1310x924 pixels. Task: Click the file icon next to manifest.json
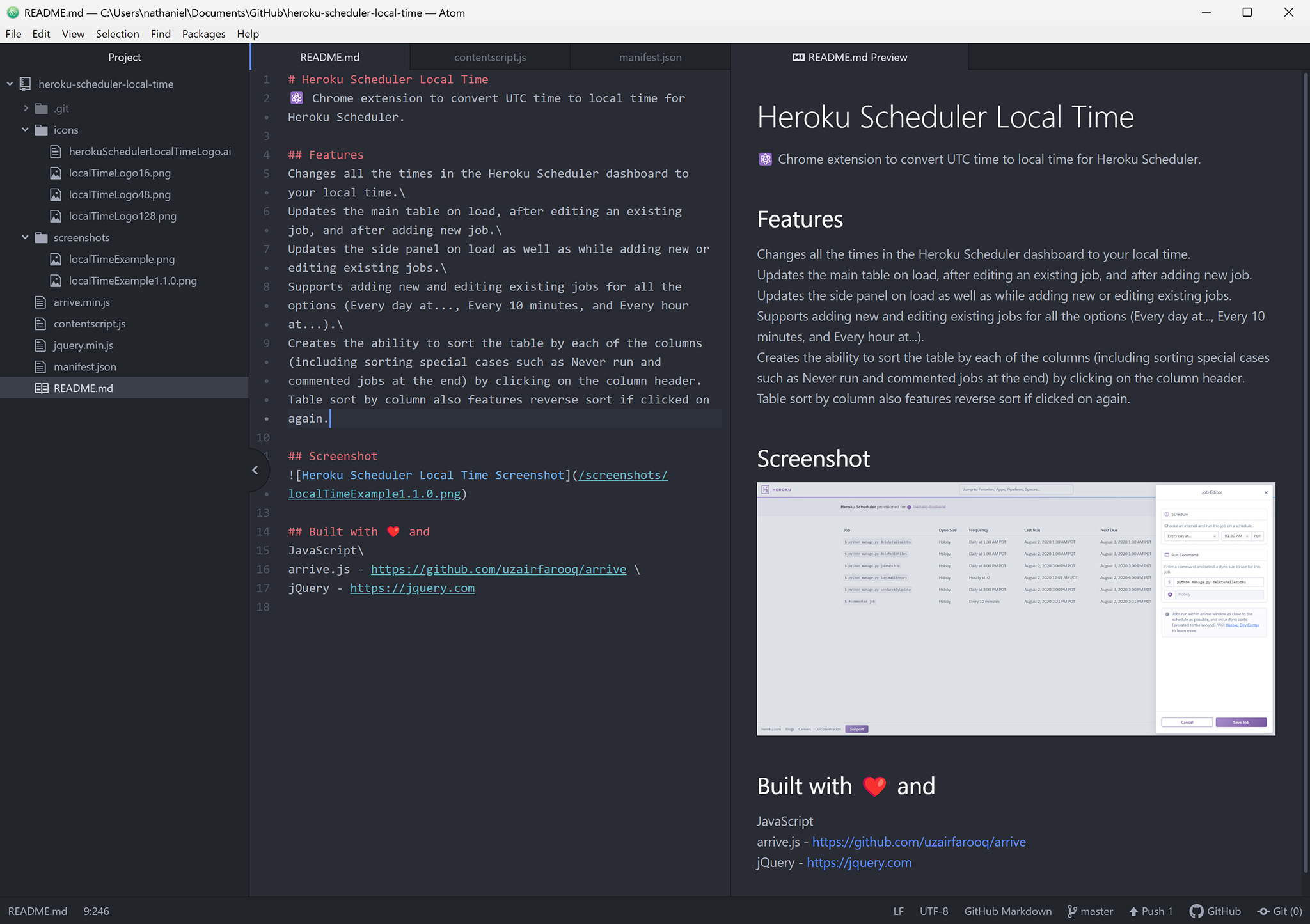tap(40, 366)
